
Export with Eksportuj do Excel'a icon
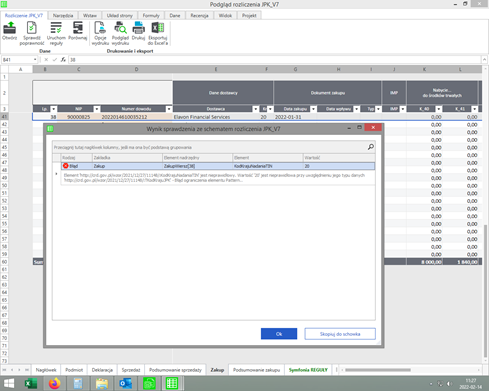coord(158,29)
